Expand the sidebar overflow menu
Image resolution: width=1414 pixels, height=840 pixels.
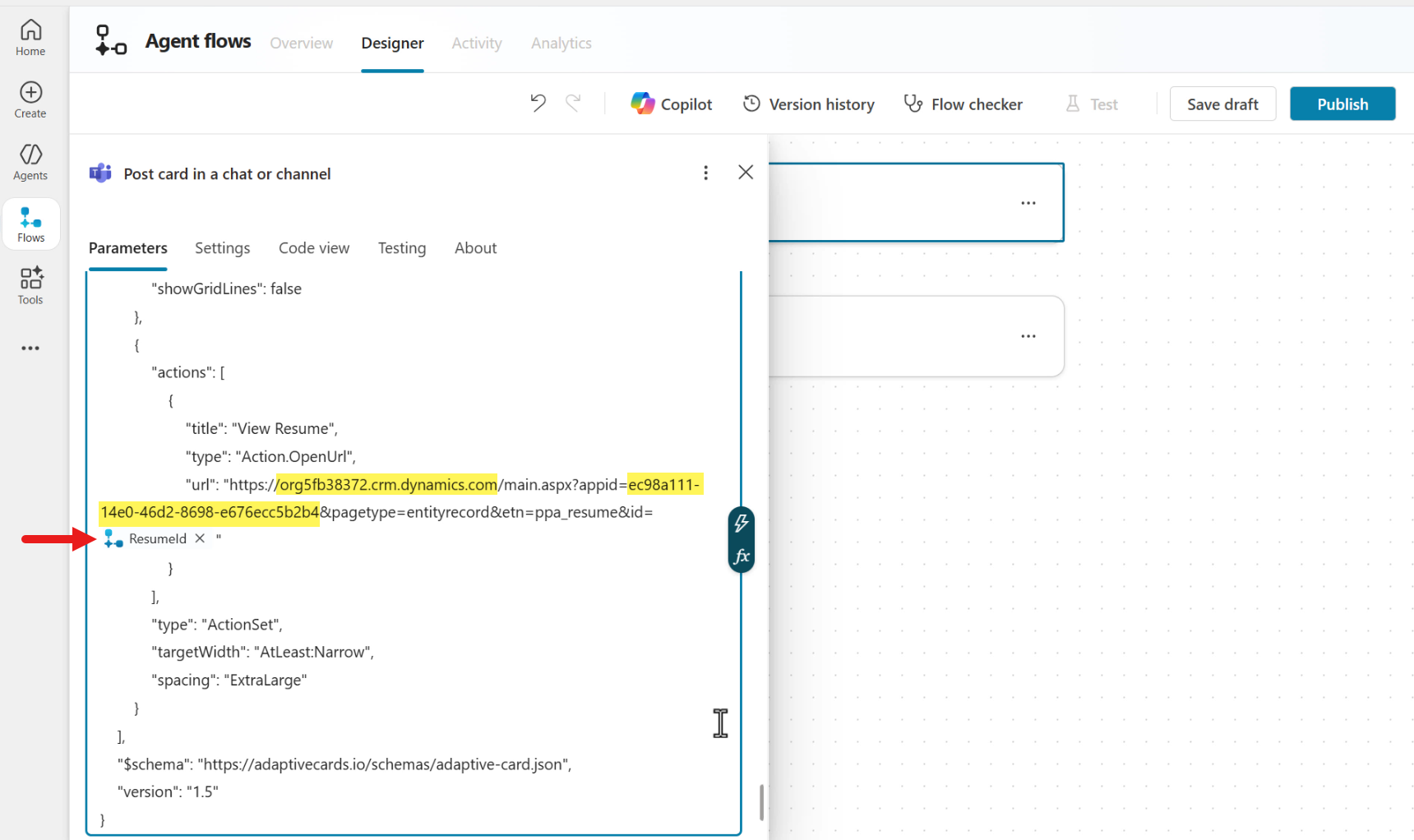[x=30, y=348]
